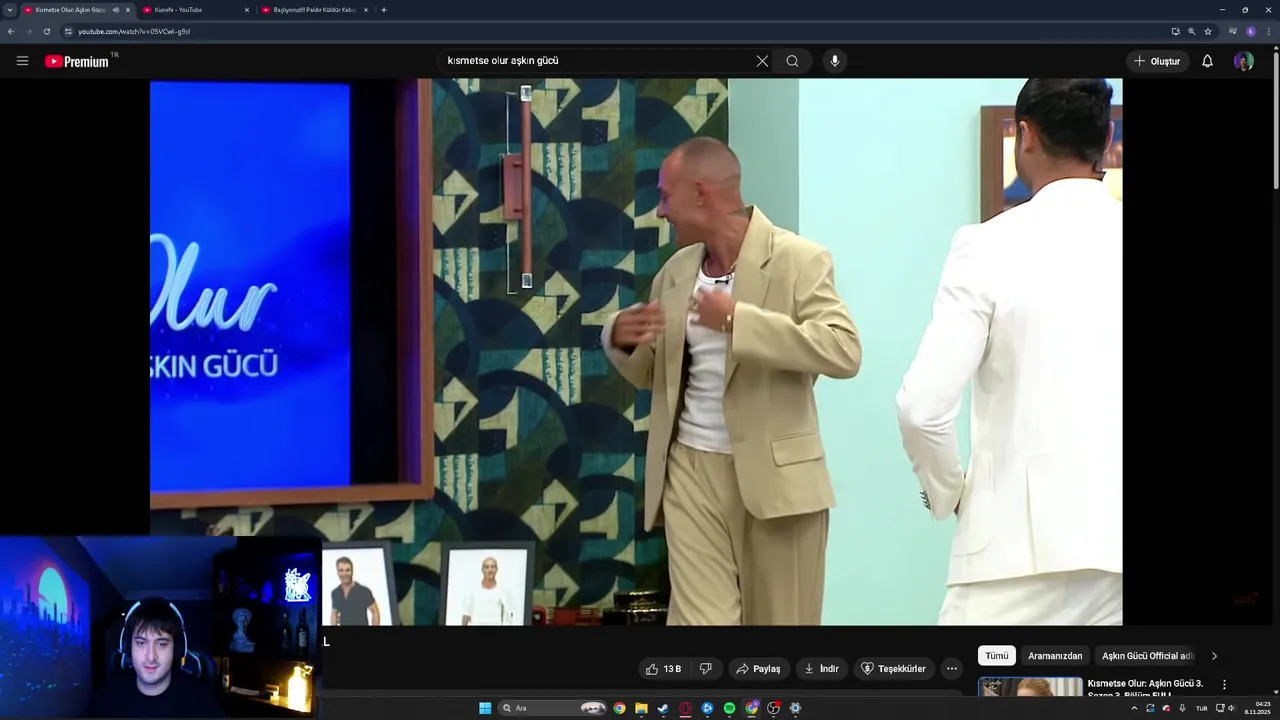Click the youtube.com address bar URL
The image size is (1280, 720).
coord(134,31)
